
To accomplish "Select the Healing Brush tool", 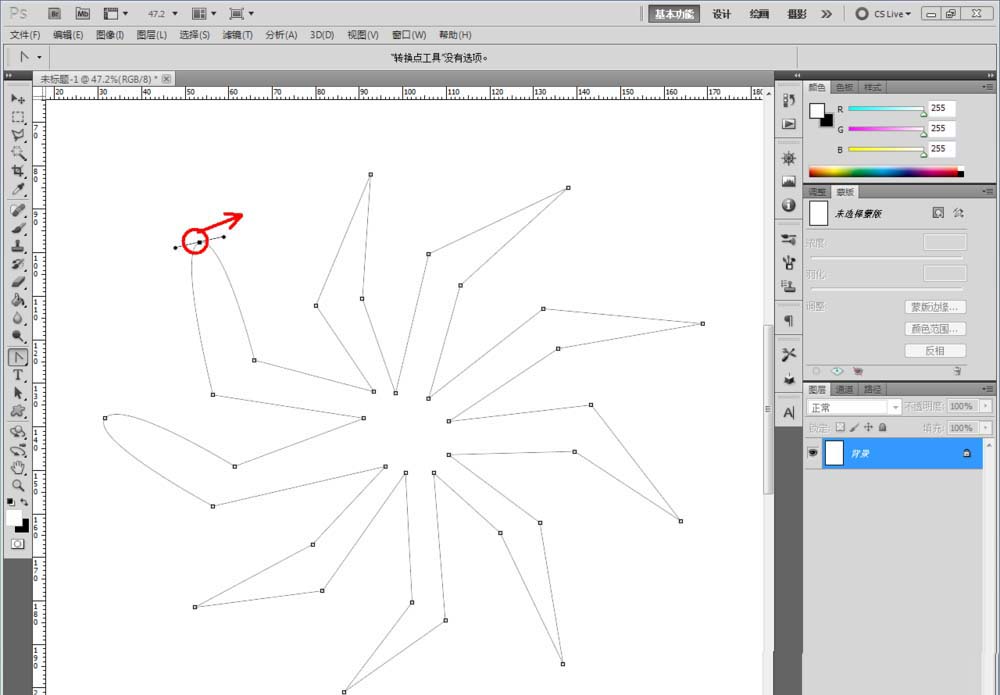I will (x=18, y=210).
